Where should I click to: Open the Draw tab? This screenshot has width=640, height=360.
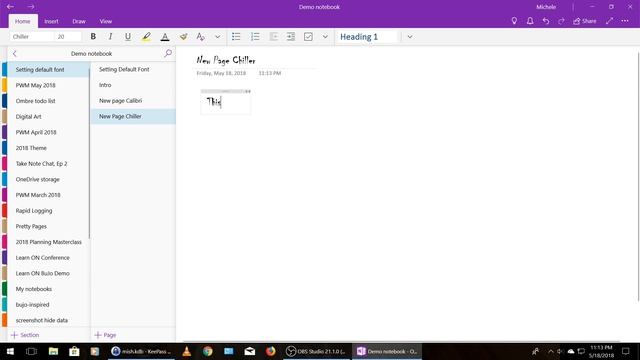79,21
